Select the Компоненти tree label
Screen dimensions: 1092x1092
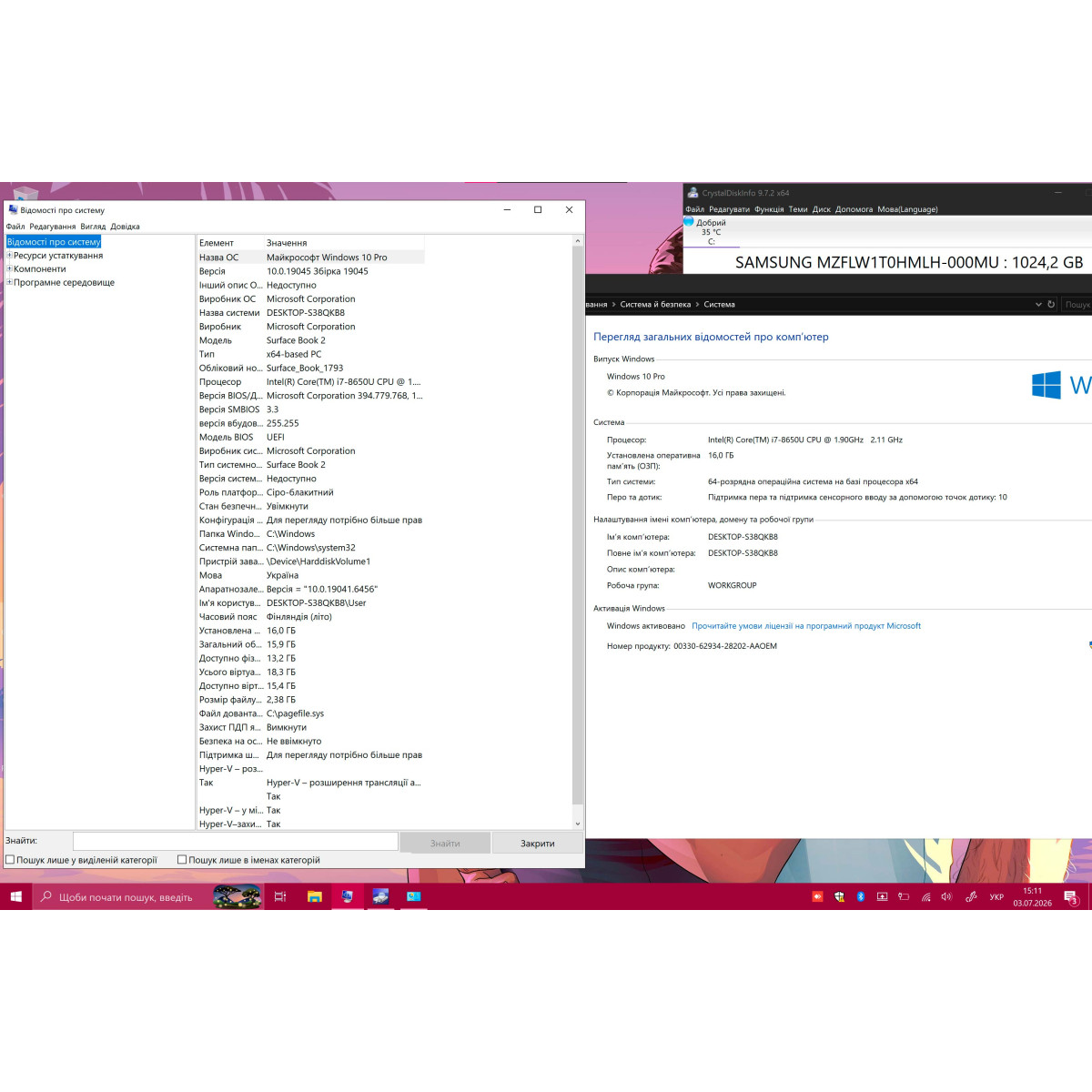tap(40, 269)
